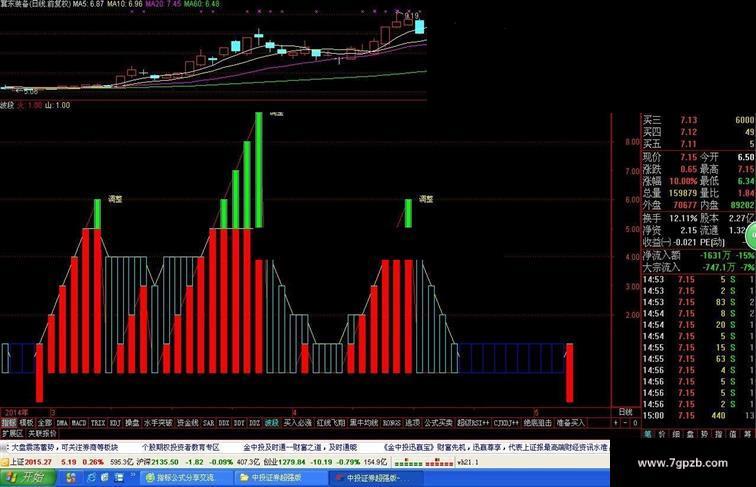
Task: Click the 换手 12.11% value
Action: 683,218
